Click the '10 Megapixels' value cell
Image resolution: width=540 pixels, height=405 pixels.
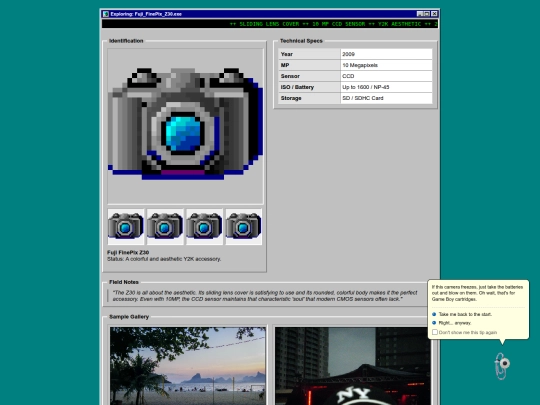[x=386, y=65]
